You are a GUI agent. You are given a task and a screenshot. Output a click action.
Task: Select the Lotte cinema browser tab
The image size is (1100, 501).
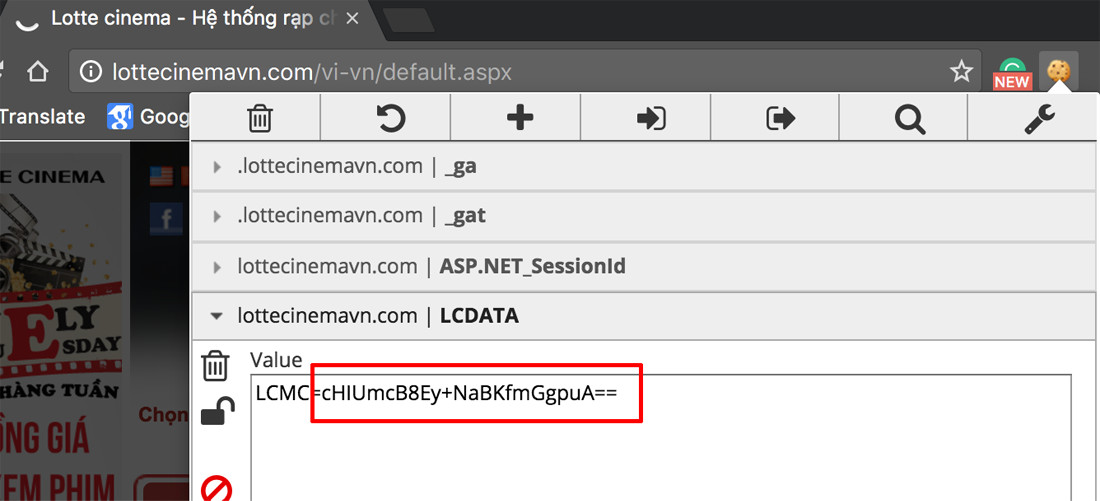[190, 18]
